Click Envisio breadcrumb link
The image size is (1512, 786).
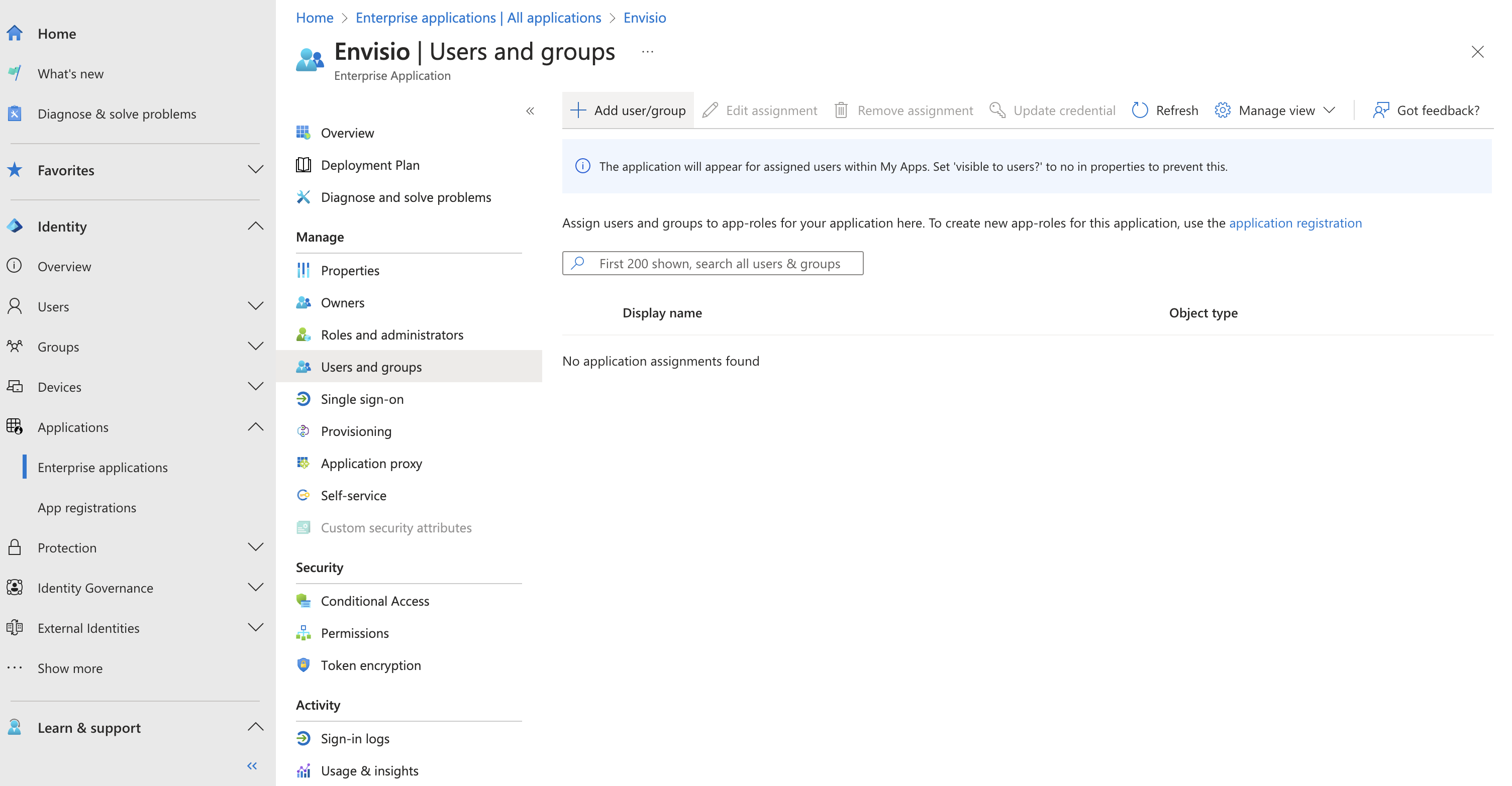click(x=645, y=18)
